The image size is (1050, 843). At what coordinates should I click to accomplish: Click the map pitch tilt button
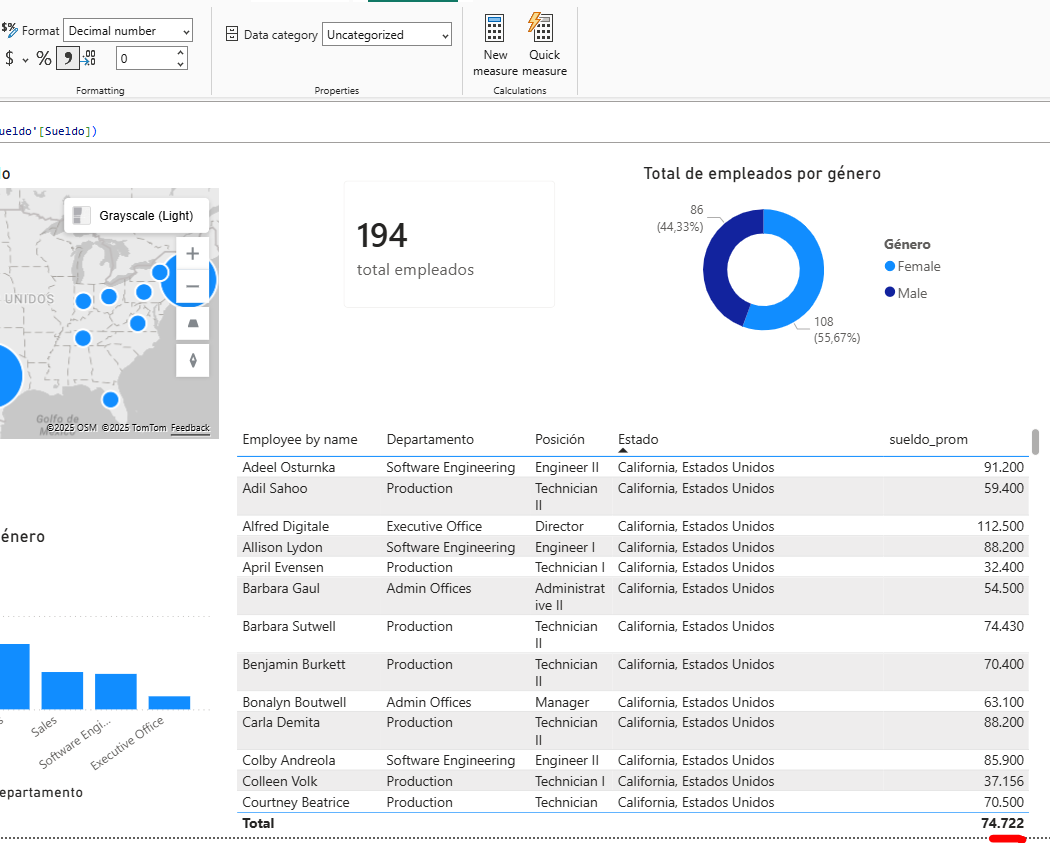coord(192,323)
